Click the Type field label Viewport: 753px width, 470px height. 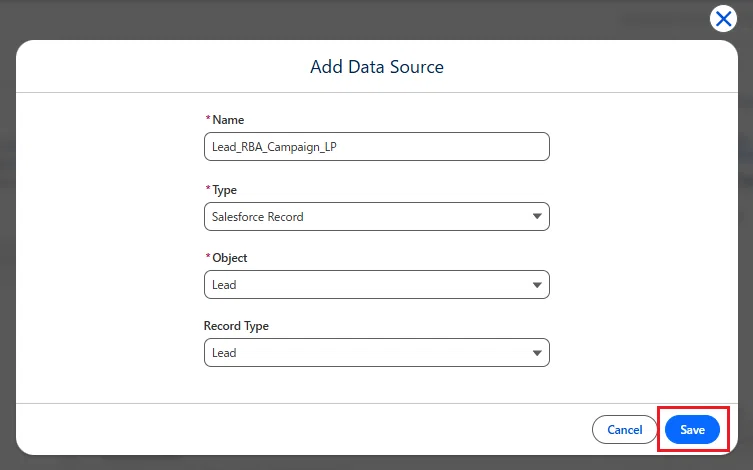click(224, 190)
